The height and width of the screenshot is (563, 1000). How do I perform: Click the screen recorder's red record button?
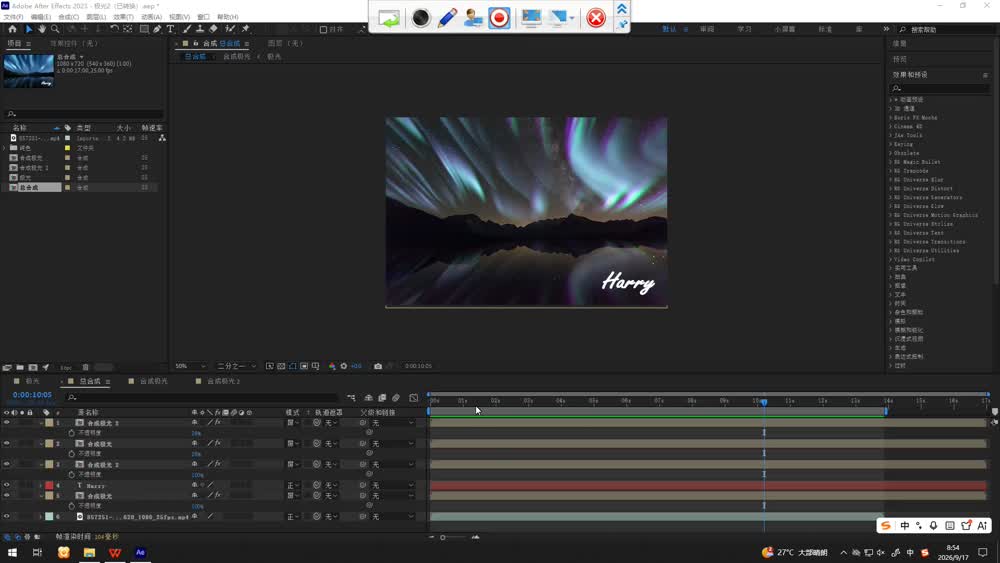tap(499, 17)
